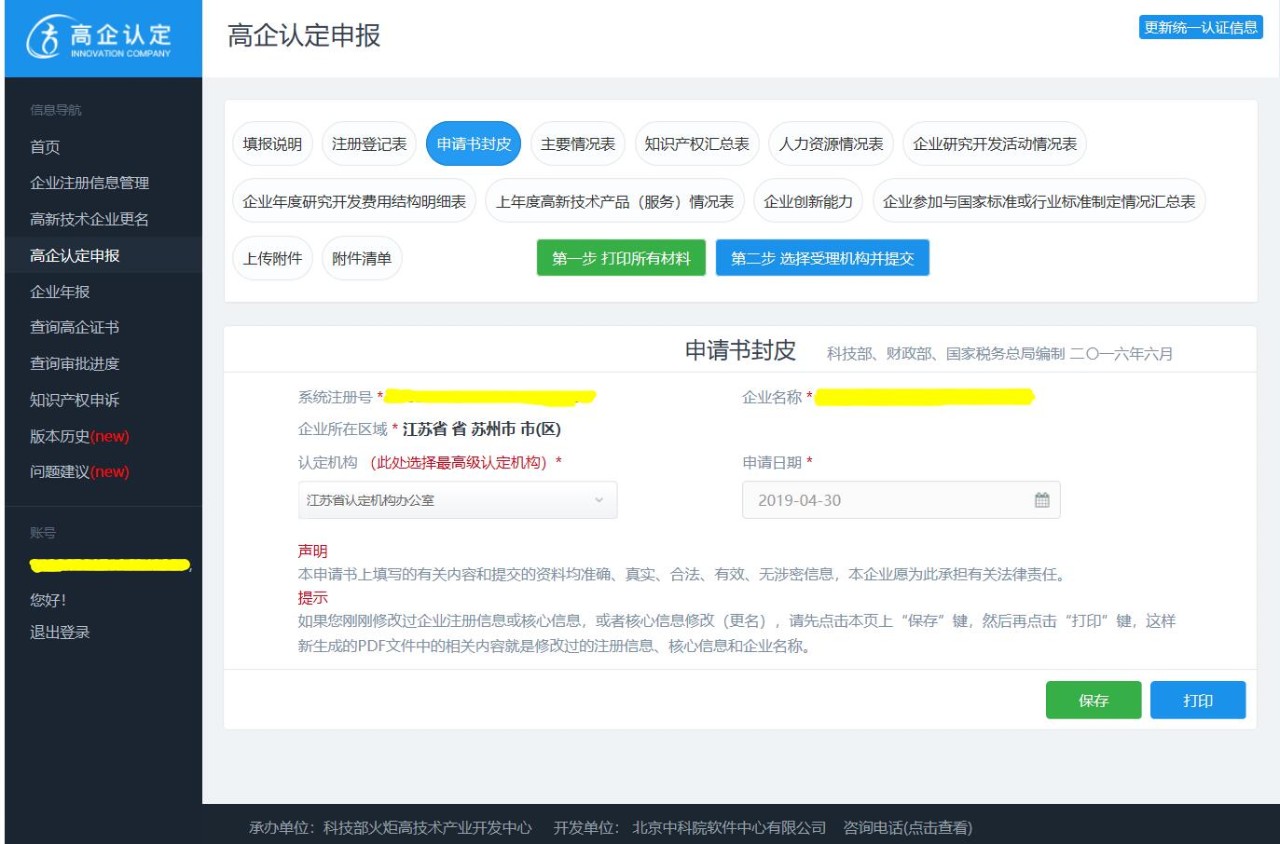Click 第一步 打印所有材料 button

pos(620,257)
